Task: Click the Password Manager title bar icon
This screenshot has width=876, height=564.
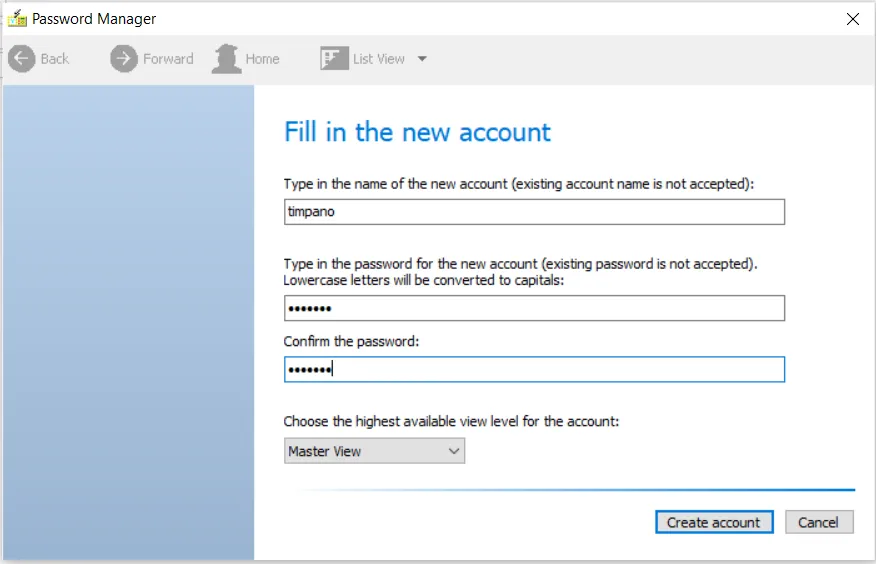Action: (x=17, y=18)
